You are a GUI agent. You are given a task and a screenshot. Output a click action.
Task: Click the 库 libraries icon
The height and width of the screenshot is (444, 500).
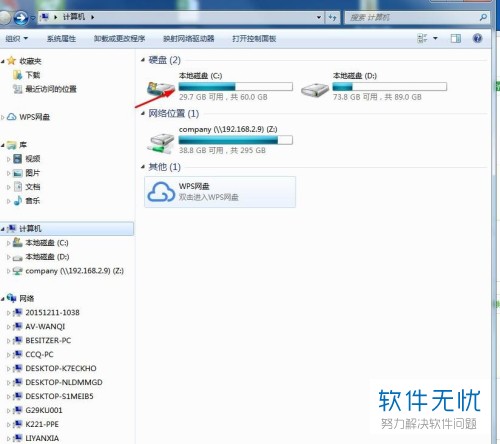[12, 145]
